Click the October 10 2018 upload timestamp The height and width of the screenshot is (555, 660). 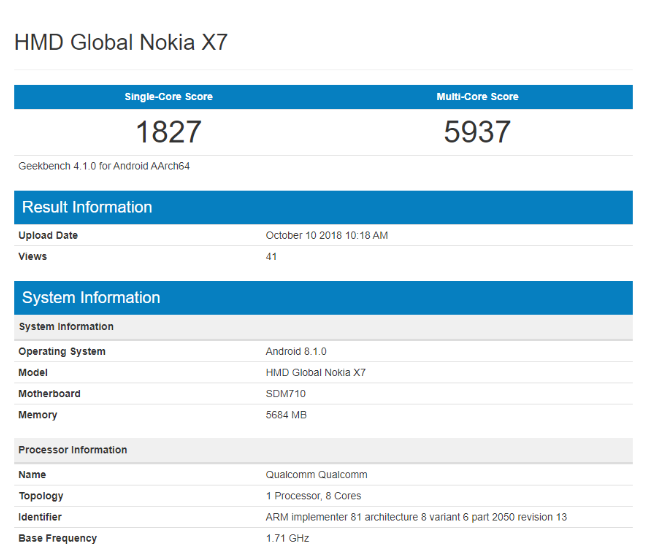tap(326, 236)
